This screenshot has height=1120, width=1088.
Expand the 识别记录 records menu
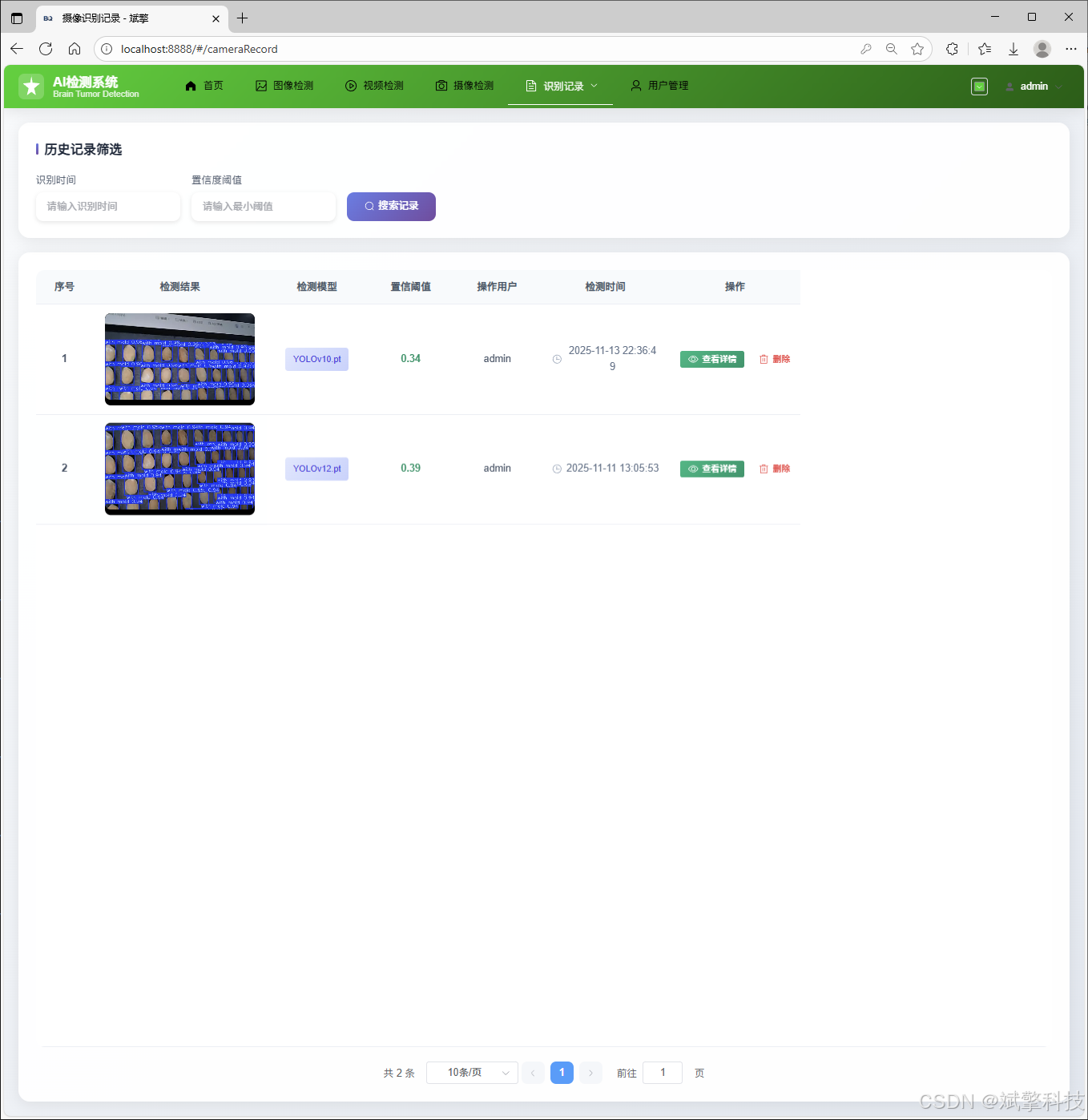pos(561,86)
